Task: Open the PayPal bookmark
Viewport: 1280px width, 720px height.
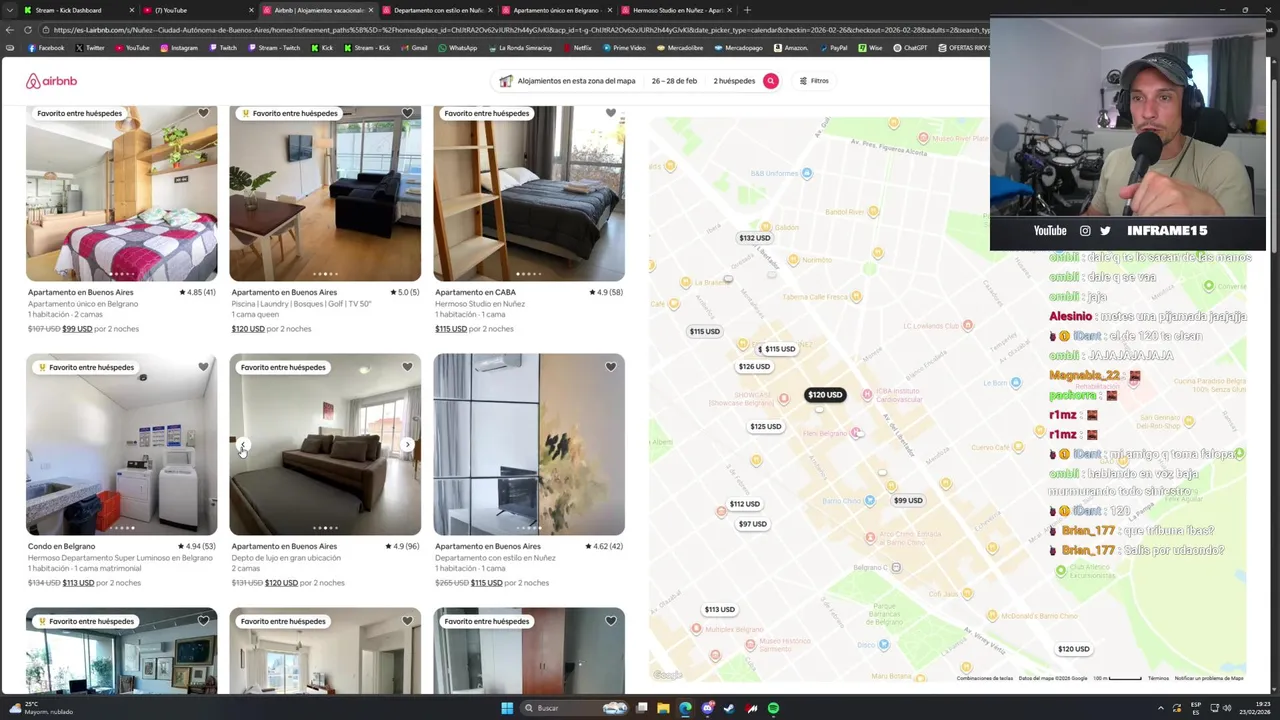Action: pyautogui.click(x=833, y=48)
